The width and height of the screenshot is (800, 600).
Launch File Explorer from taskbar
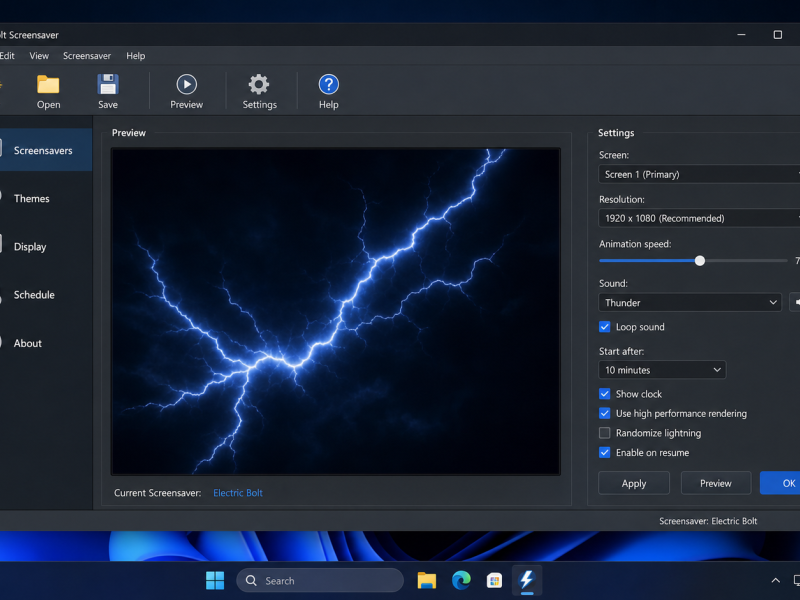click(x=427, y=580)
